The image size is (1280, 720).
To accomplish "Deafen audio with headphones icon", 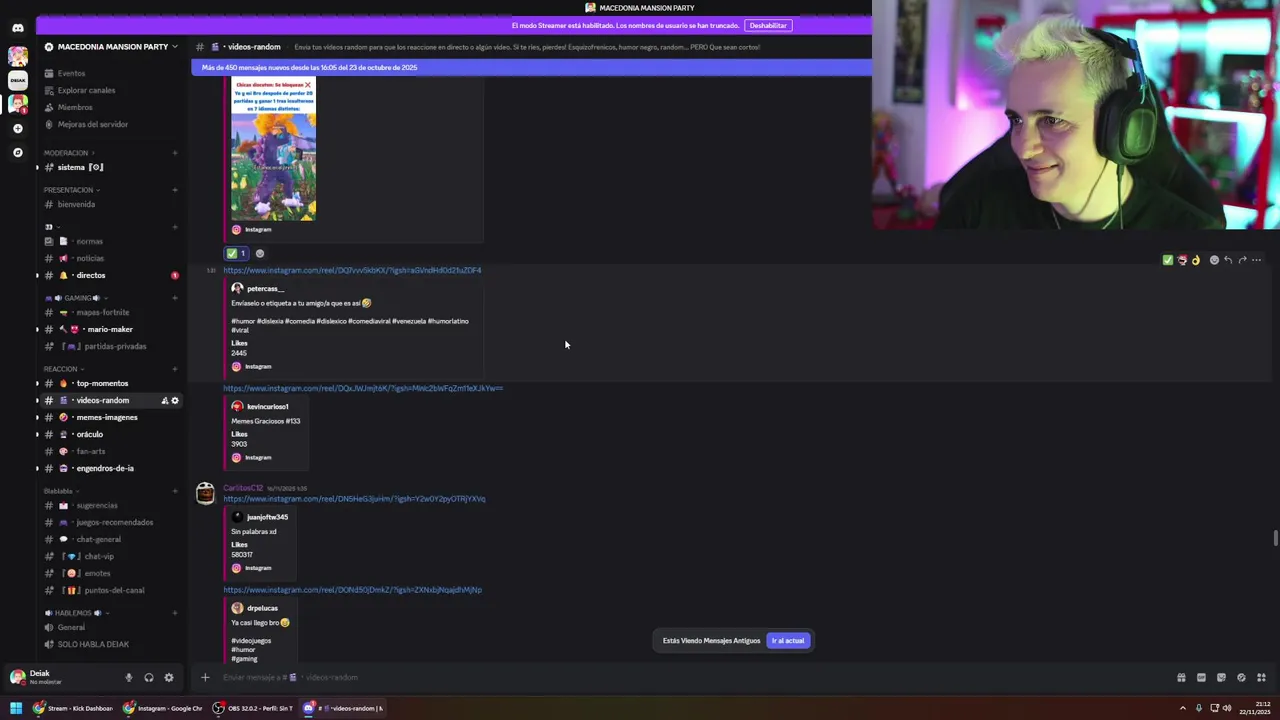I will coord(148,677).
